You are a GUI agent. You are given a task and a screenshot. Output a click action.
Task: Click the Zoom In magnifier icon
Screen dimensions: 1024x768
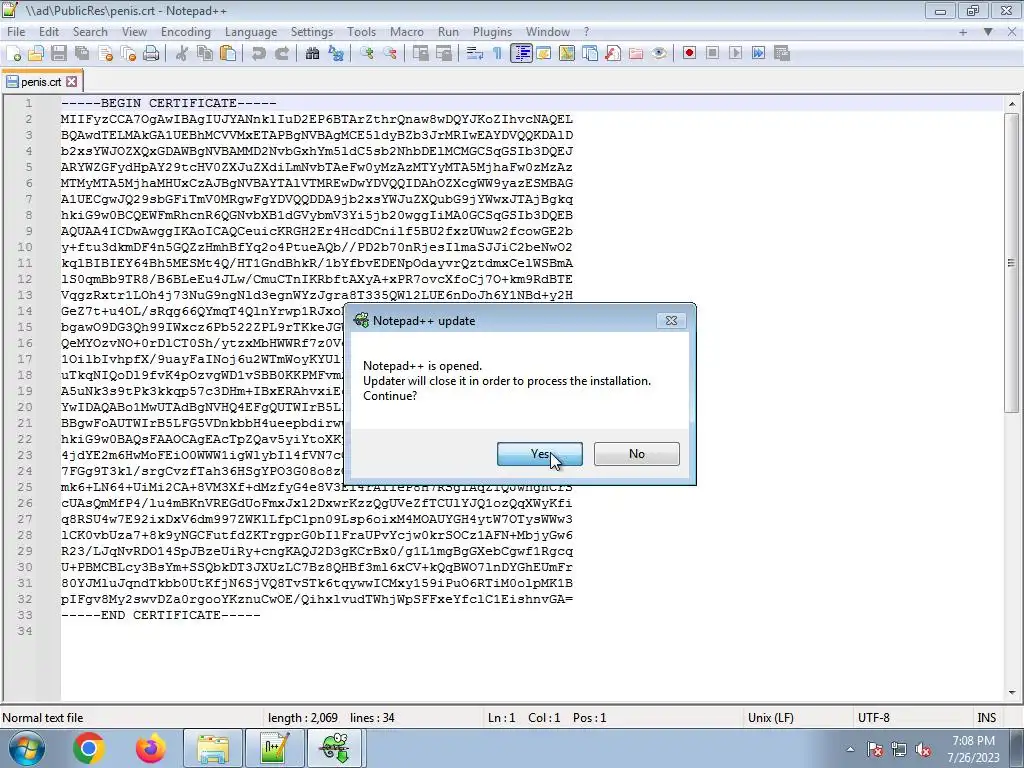click(367, 54)
